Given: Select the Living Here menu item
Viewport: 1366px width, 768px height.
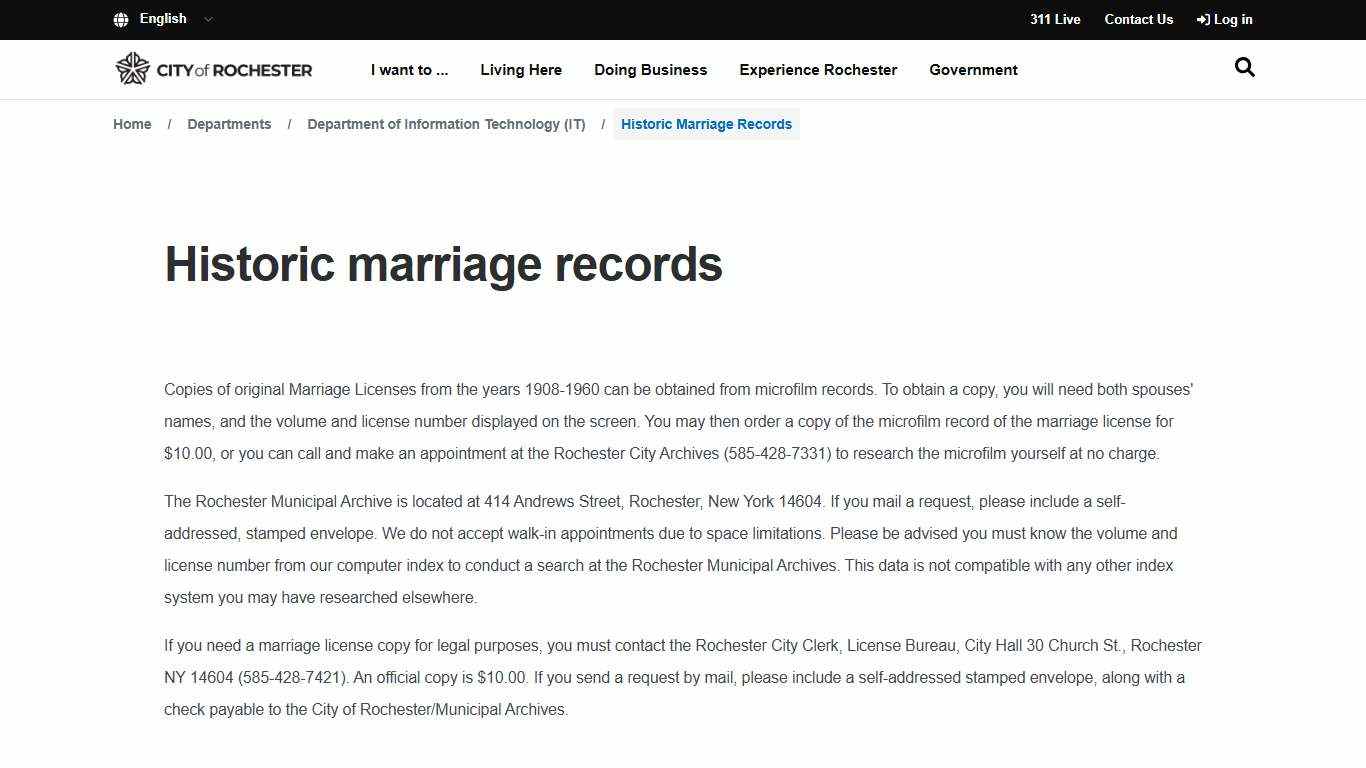Looking at the screenshot, I should pyautogui.click(x=521, y=69).
